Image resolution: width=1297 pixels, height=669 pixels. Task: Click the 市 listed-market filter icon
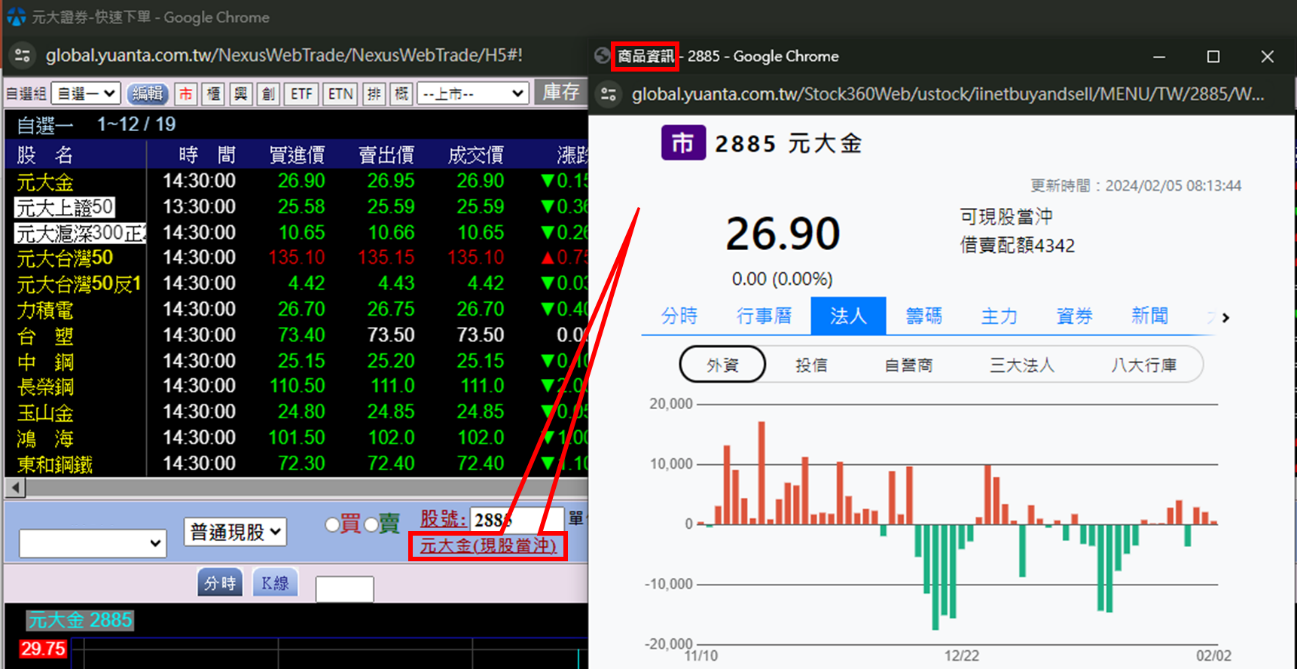(x=185, y=94)
